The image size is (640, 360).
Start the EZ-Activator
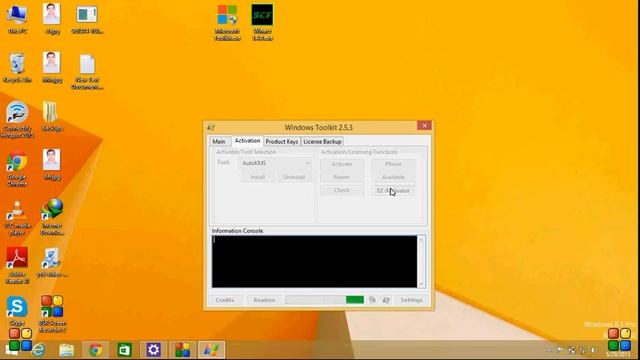coord(393,191)
